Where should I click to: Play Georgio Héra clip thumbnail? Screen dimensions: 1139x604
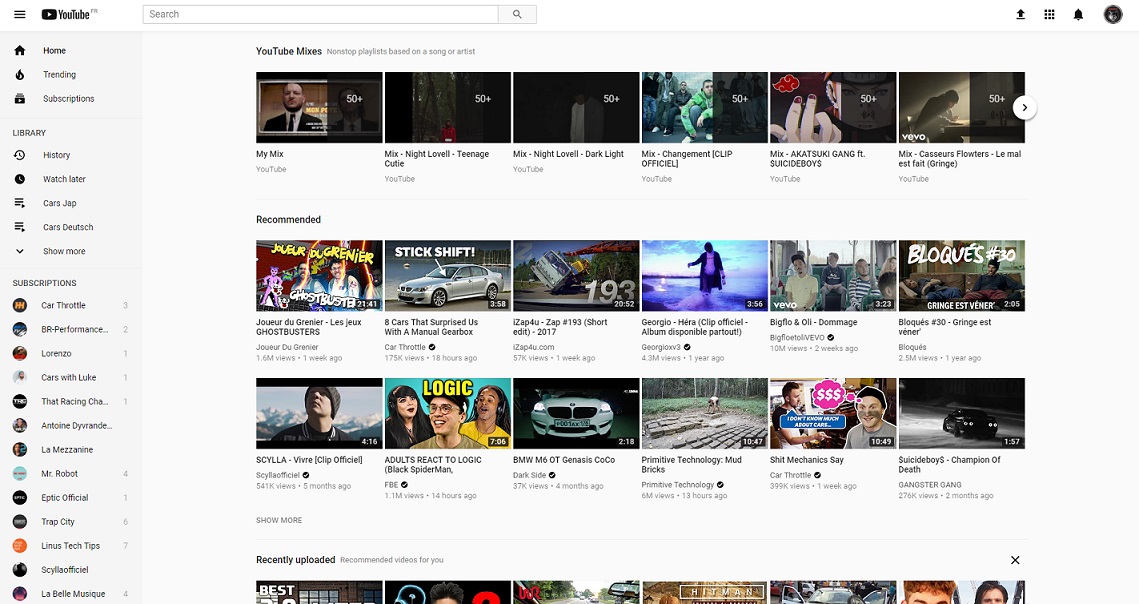click(x=705, y=275)
